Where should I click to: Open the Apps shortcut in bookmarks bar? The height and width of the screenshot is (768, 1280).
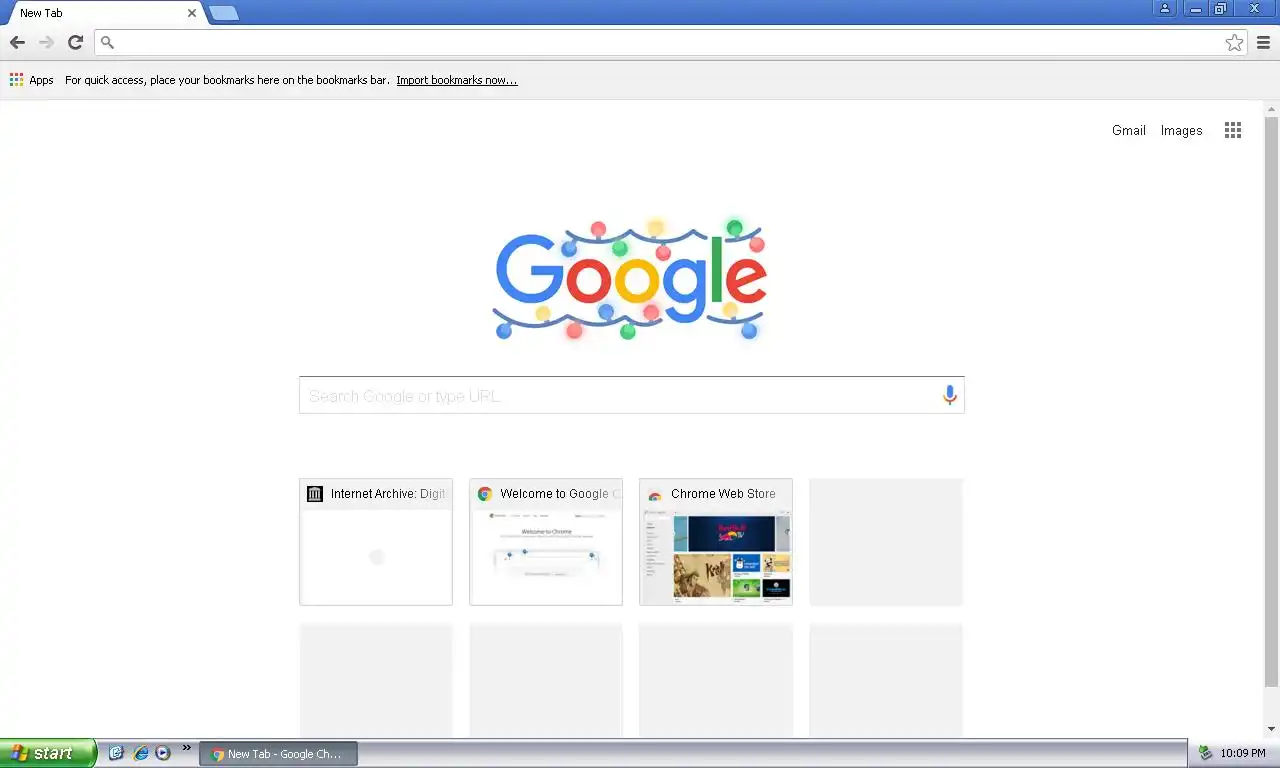(32, 80)
